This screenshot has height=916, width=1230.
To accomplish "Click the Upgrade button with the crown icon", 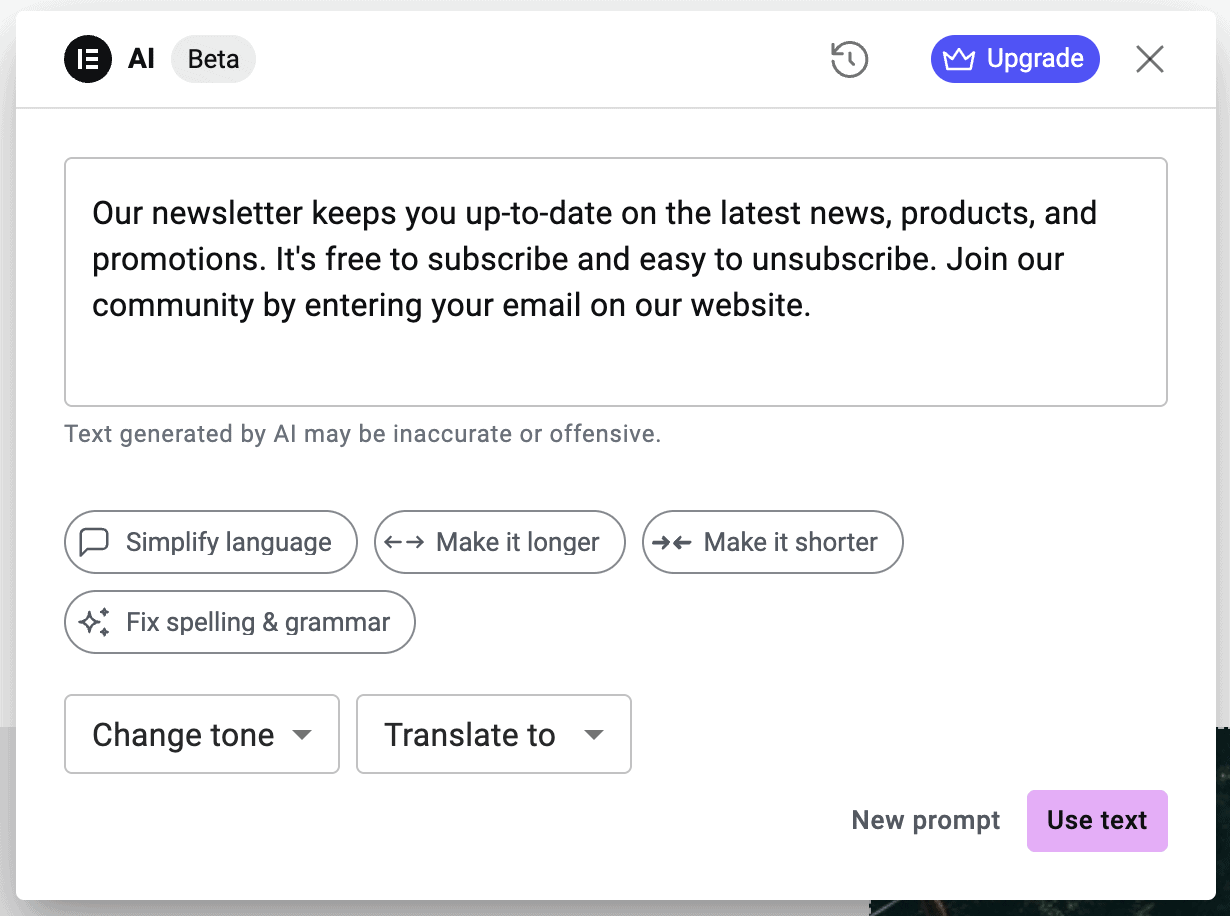I will [1015, 59].
